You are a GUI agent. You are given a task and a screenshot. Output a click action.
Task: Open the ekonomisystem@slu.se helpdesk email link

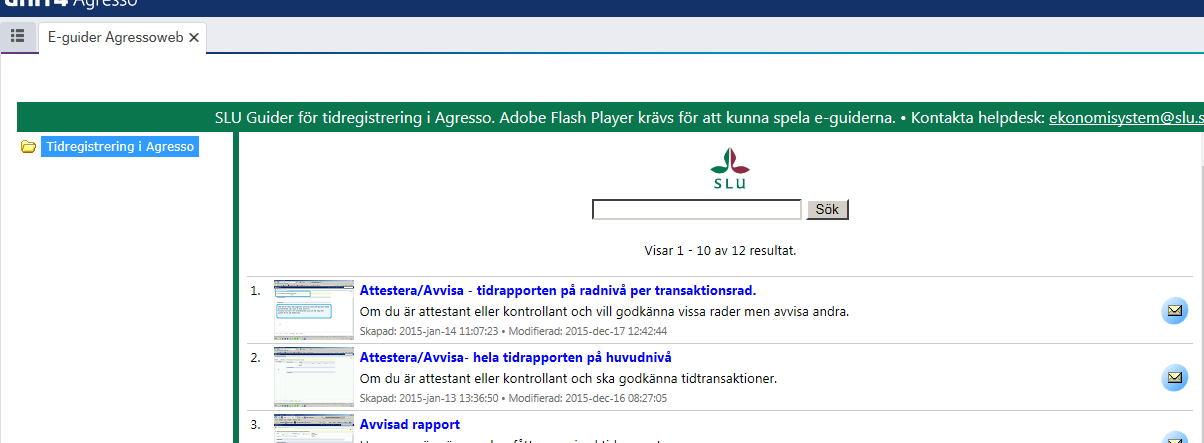[1126, 117]
